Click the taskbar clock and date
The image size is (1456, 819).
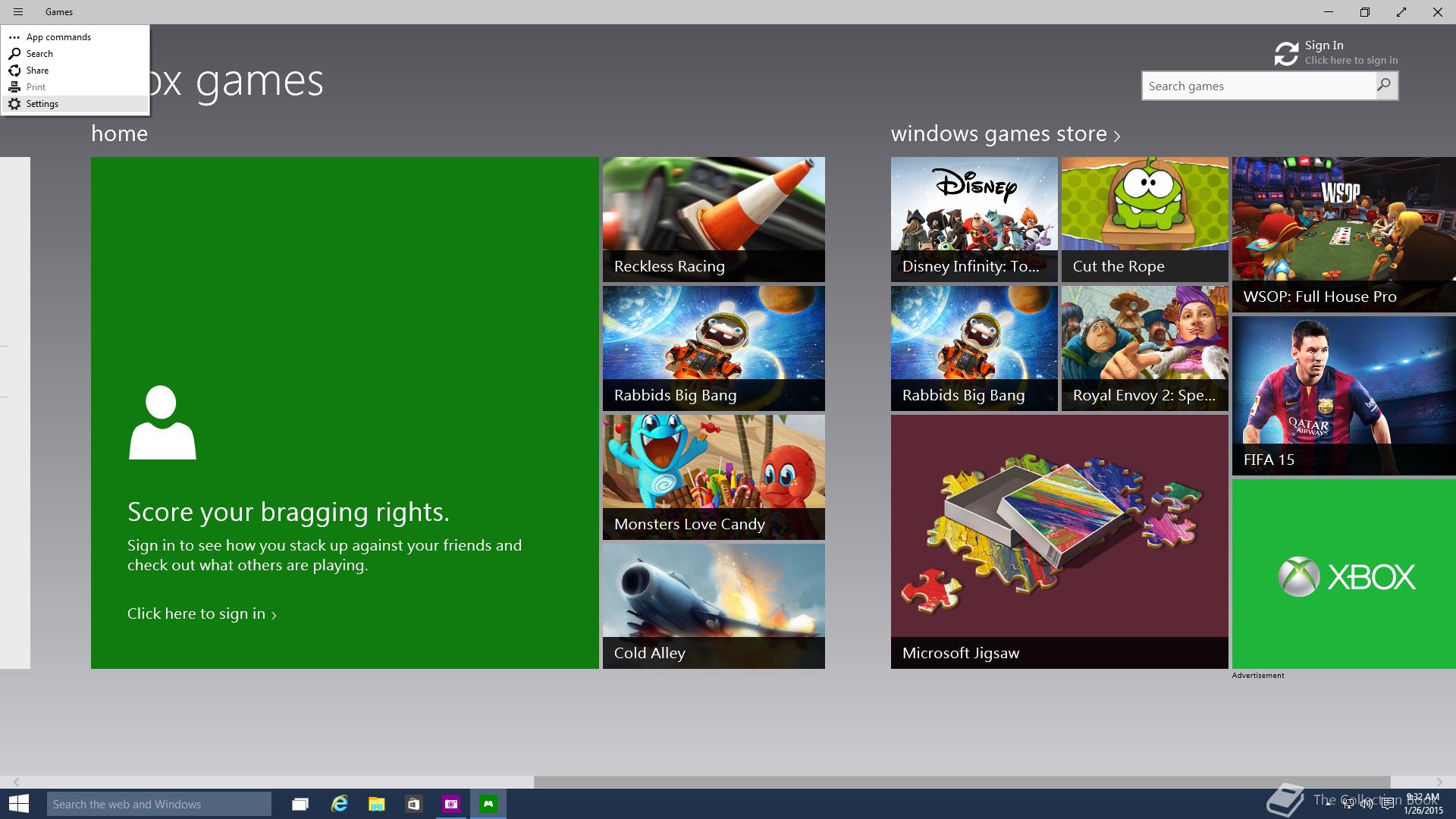[1423, 804]
